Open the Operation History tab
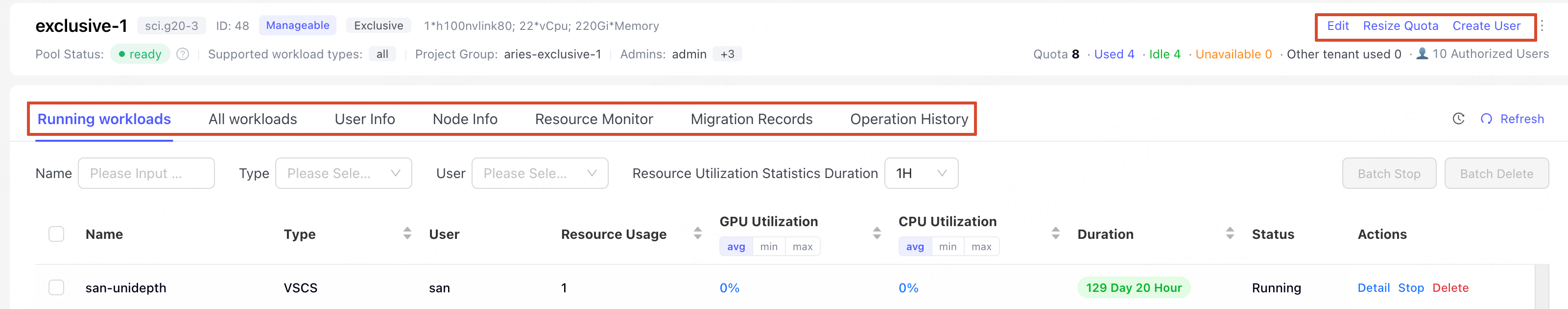 click(909, 120)
